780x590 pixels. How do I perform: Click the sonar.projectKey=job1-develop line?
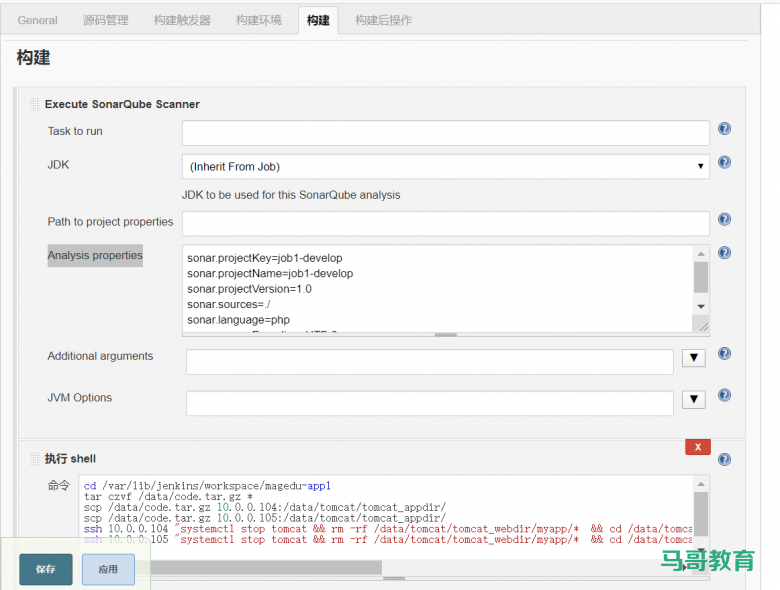265,258
